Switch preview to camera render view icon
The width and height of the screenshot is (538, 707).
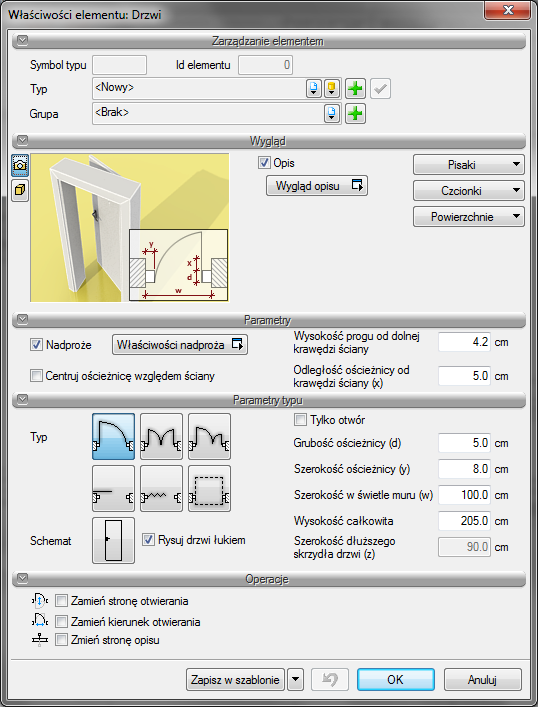20,165
